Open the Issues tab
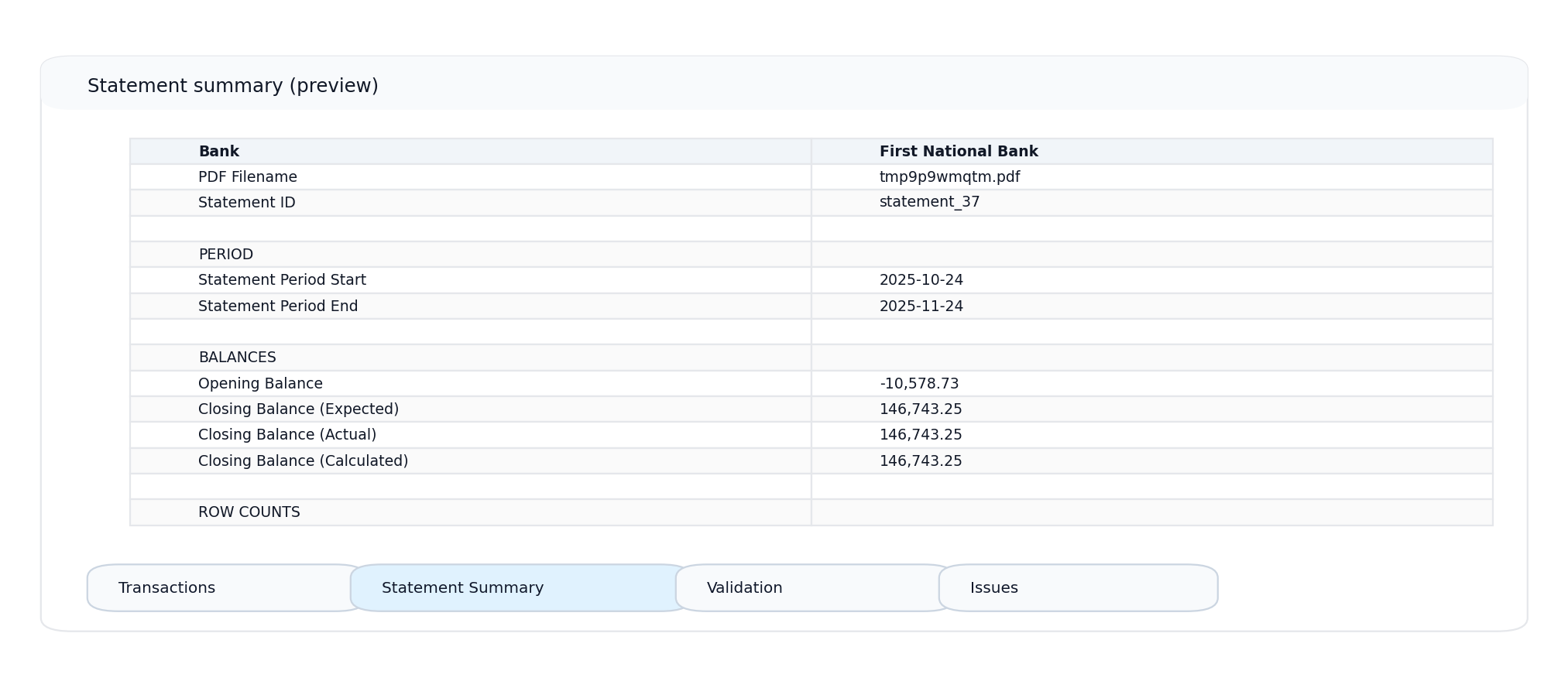Viewport: 1568px width, 688px height. point(1078,588)
